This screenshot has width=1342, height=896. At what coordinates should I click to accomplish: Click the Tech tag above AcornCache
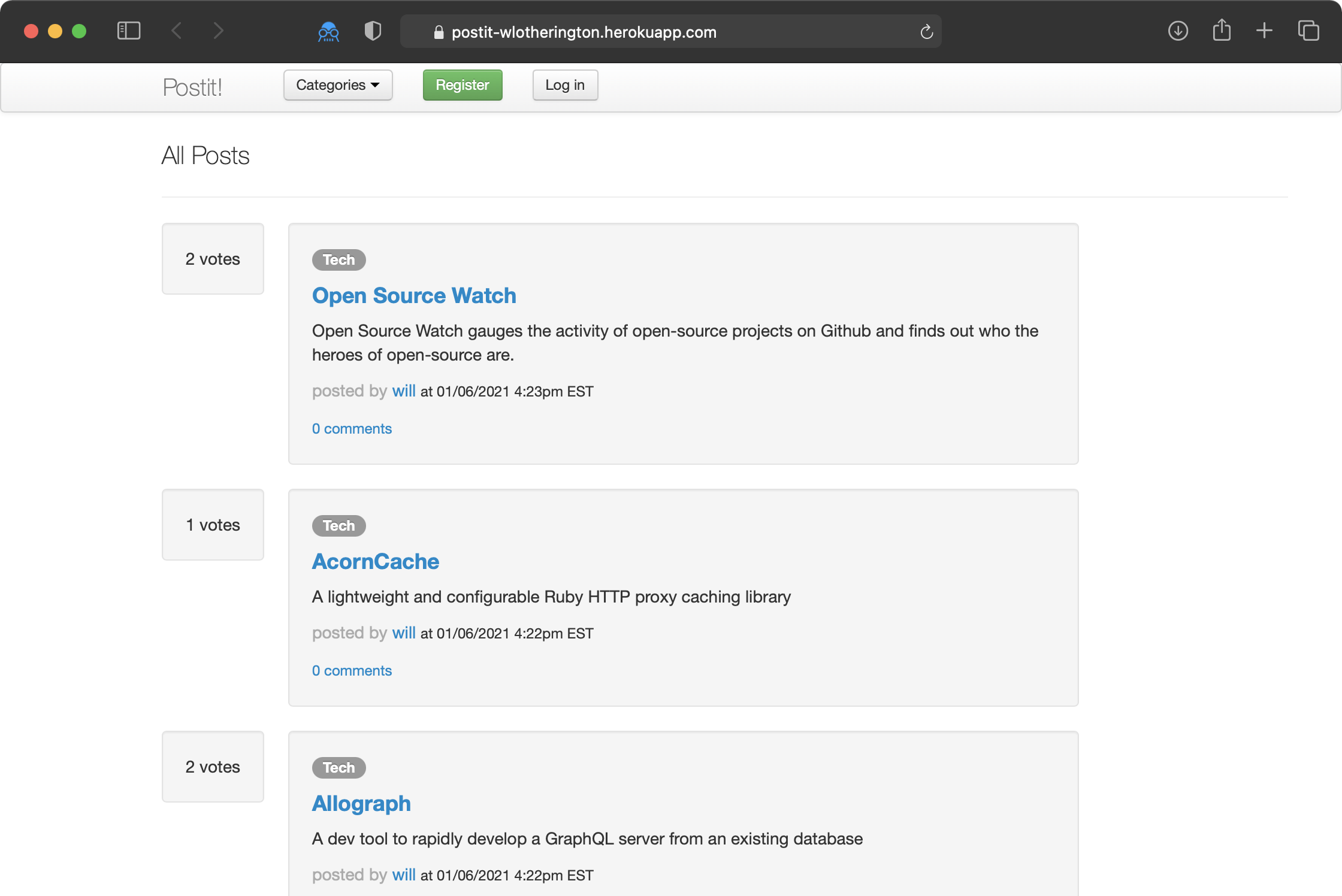tap(338, 525)
